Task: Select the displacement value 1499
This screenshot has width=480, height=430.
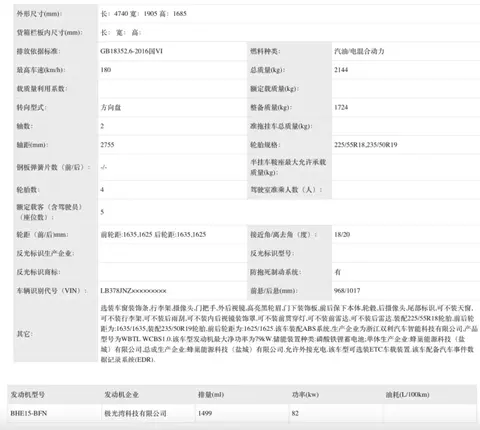Action: click(205, 413)
